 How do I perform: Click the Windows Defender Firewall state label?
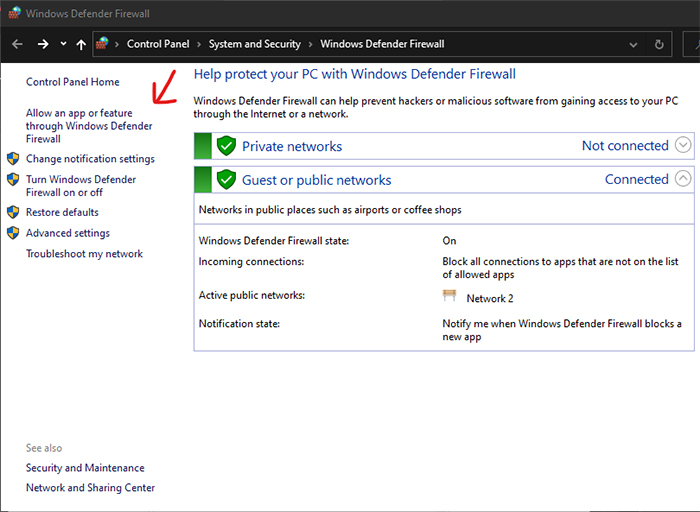click(274, 241)
